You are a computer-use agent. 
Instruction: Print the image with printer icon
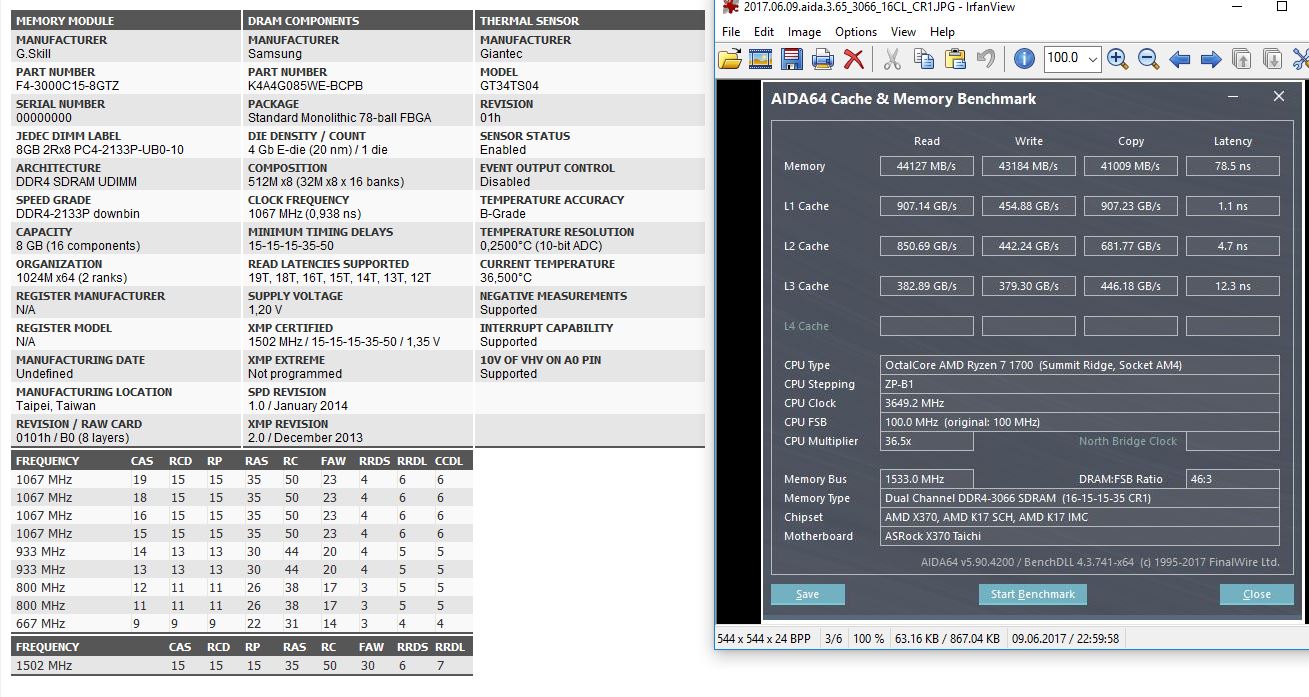pyautogui.click(x=823, y=59)
